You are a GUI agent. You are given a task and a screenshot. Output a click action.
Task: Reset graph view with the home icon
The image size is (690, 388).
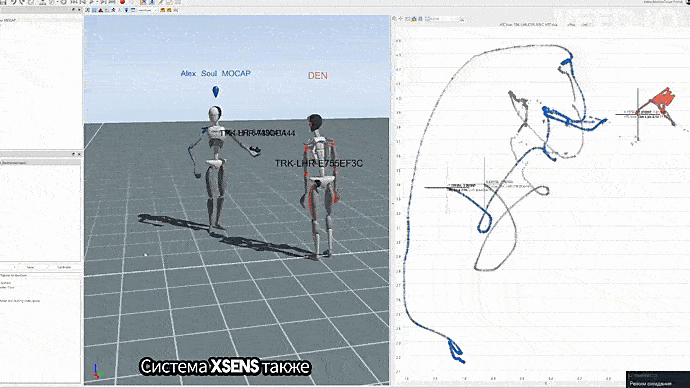414,19
